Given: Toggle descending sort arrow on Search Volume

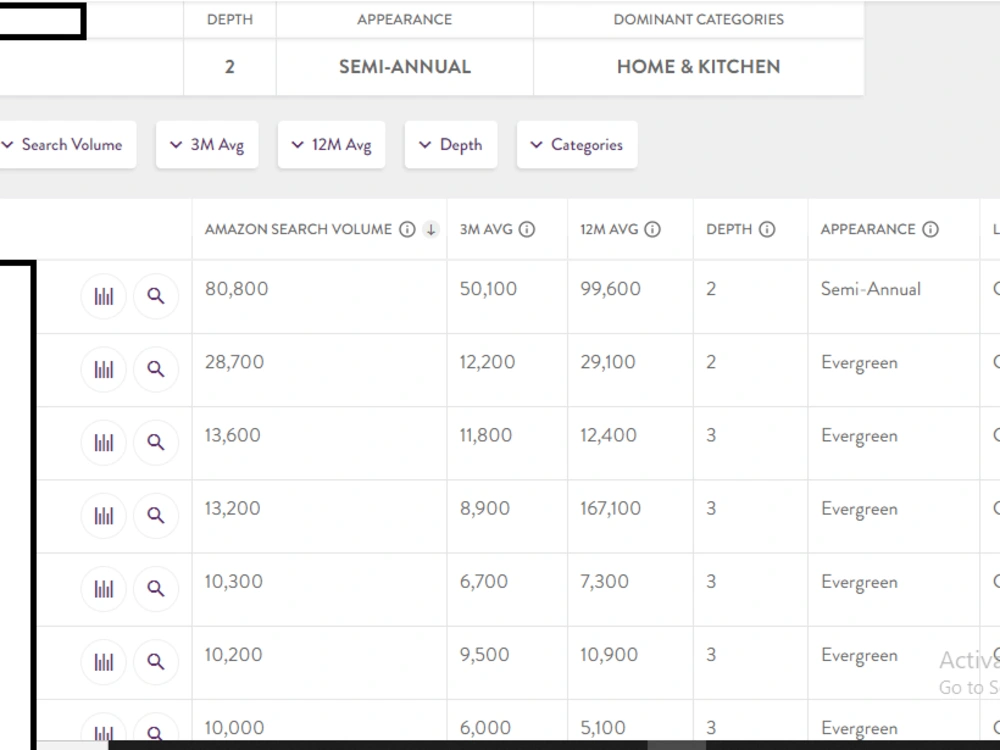Looking at the screenshot, I should click(x=431, y=229).
